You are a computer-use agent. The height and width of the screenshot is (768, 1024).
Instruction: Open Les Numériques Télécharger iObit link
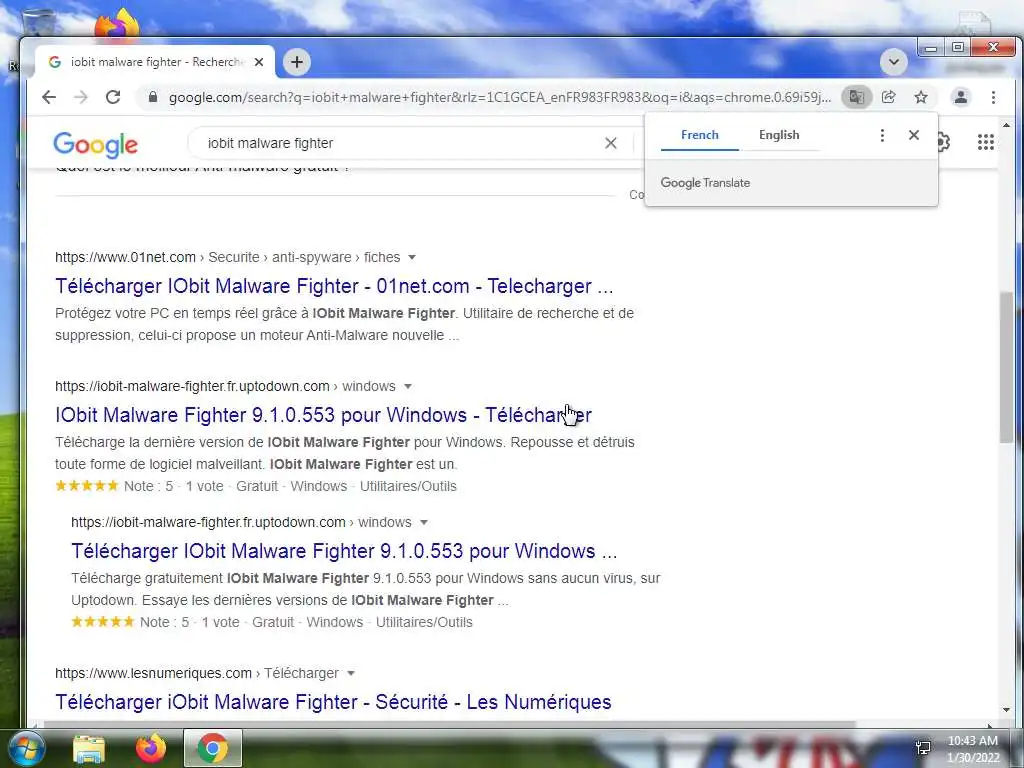pos(333,702)
